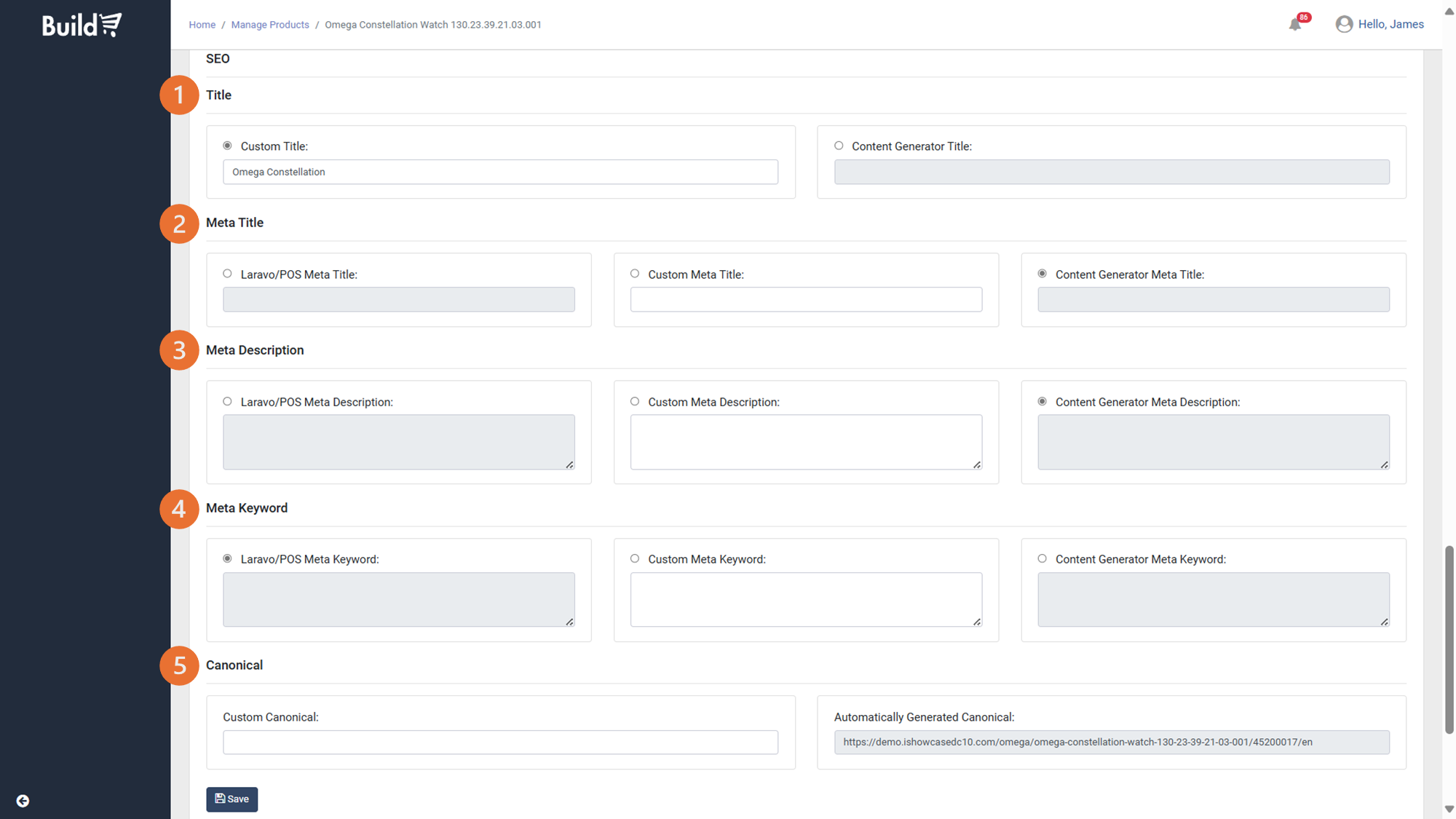Select the Custom Meta Title radio button

coord(635,274)
